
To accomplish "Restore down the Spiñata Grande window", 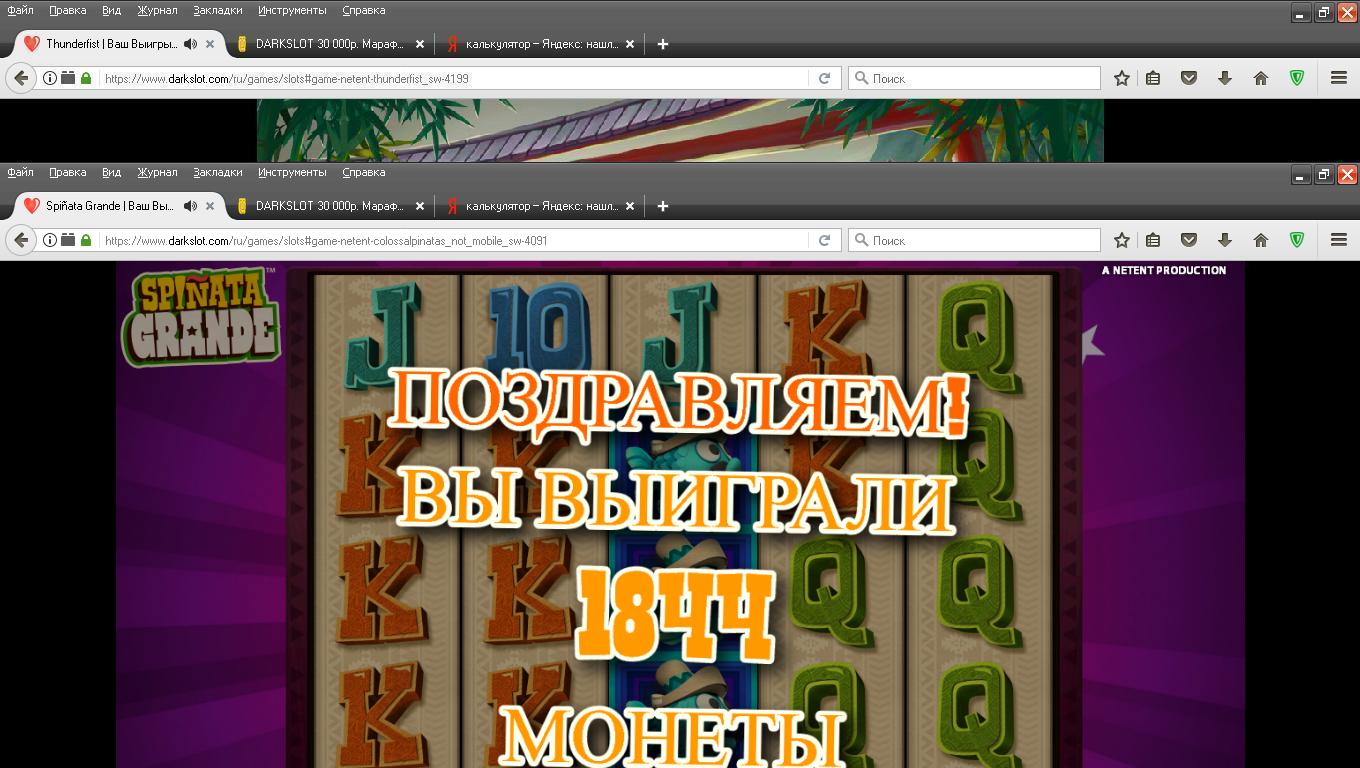I will click(x=1324, y=175).
